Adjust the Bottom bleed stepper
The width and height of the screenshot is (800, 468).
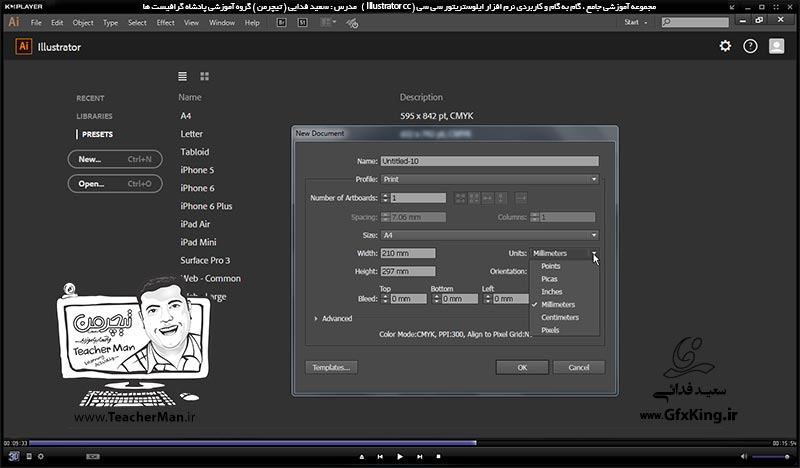[436, 299]
